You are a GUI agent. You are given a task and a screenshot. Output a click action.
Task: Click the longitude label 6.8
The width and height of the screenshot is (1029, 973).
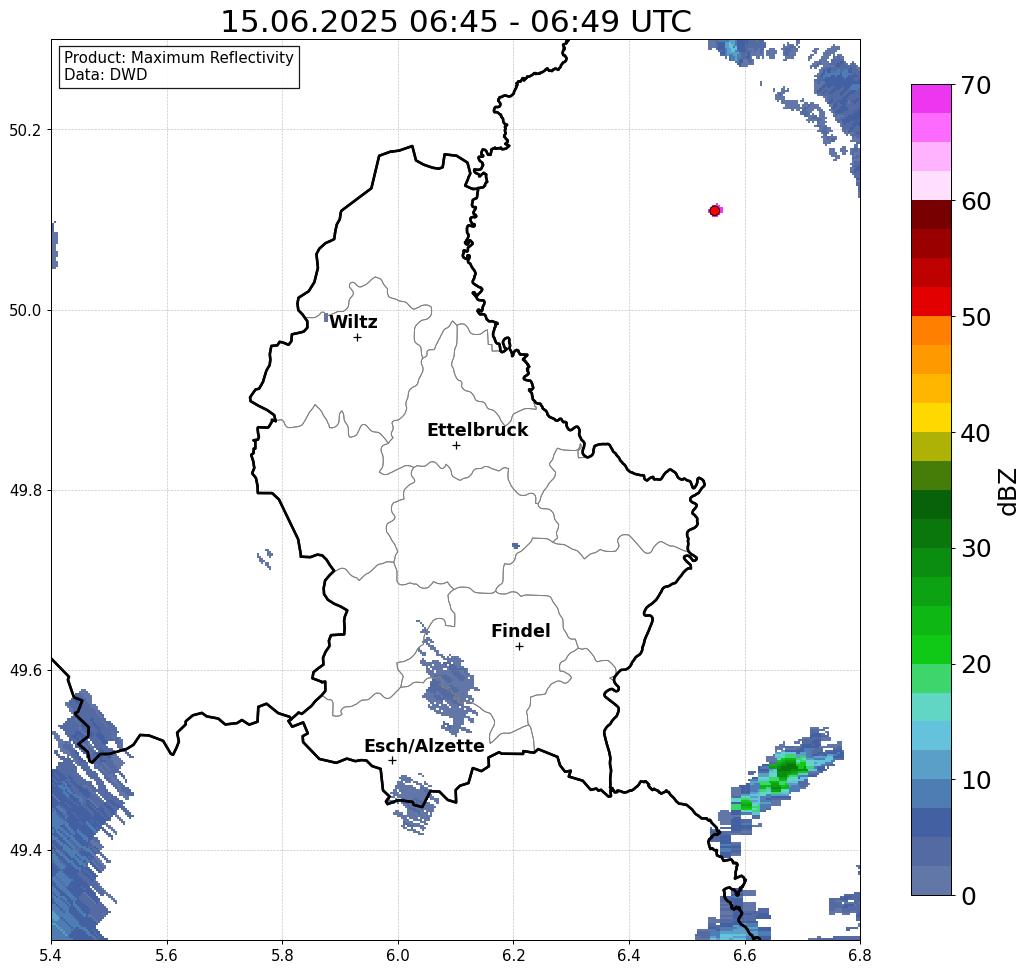(x=860, y=955)
